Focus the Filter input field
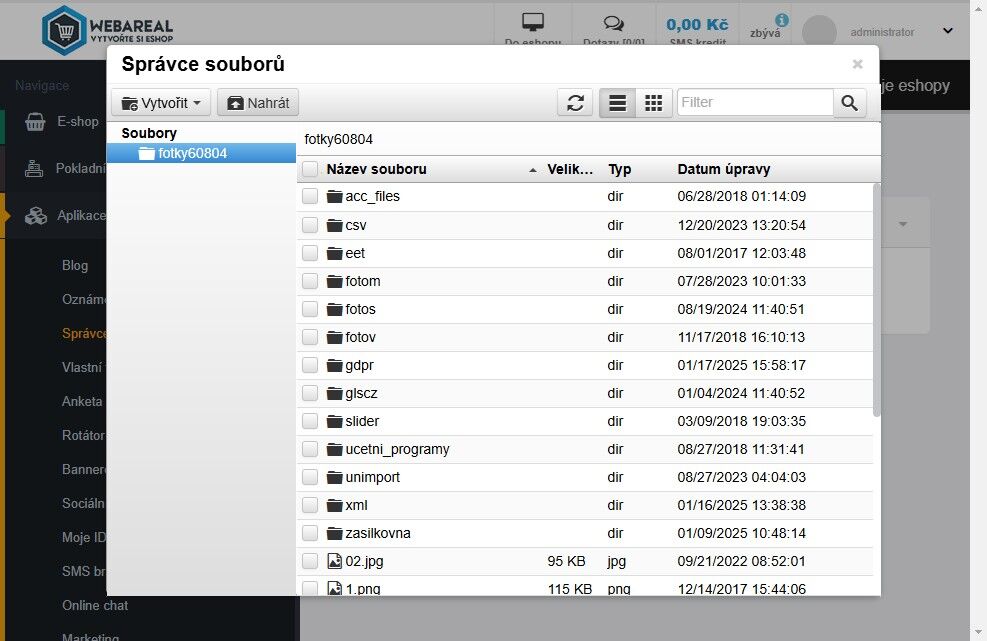 click(x=755, y=102)
